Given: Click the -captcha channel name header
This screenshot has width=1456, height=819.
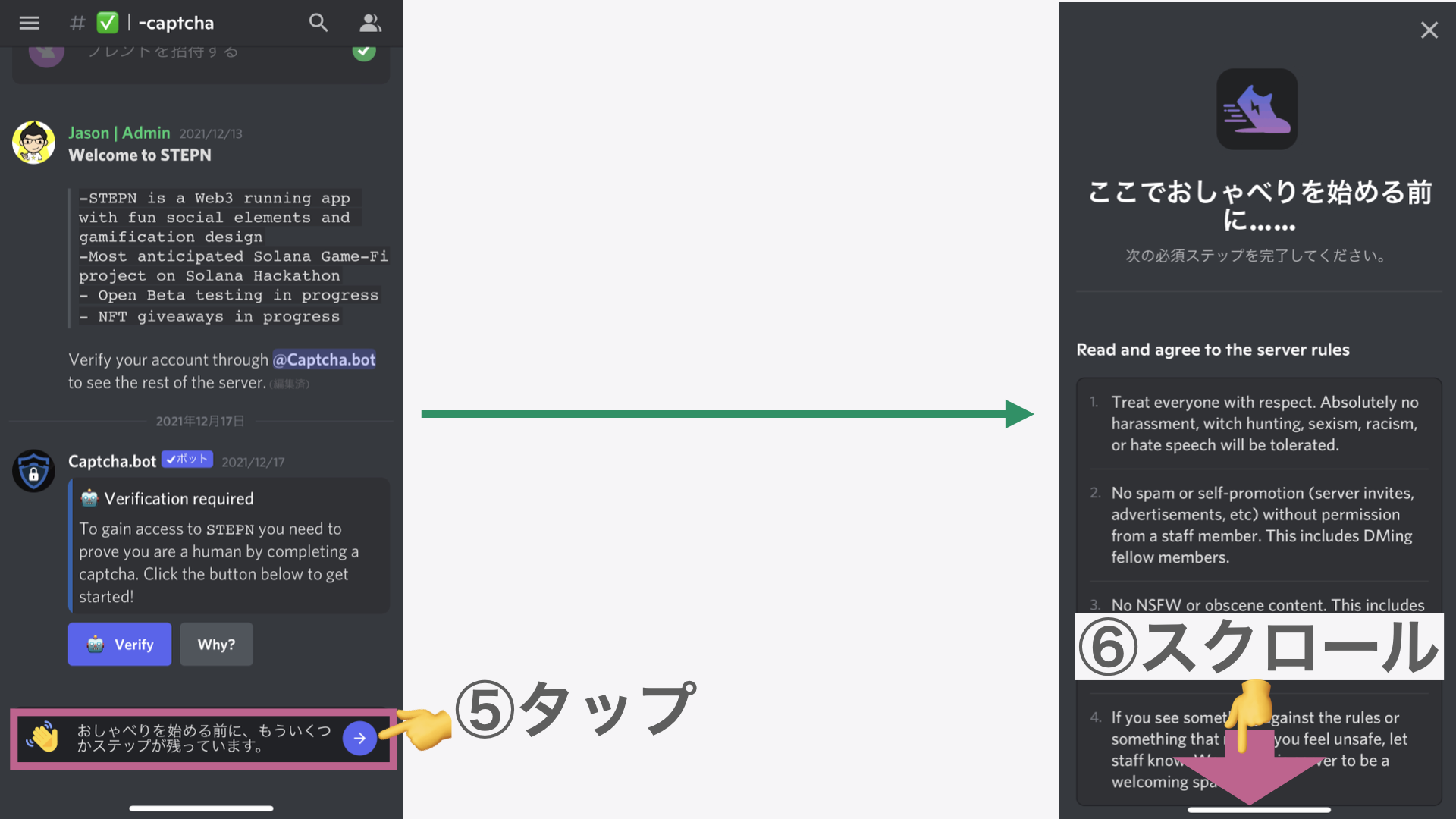Looking at the screenshot, I should tap(176, 23).
